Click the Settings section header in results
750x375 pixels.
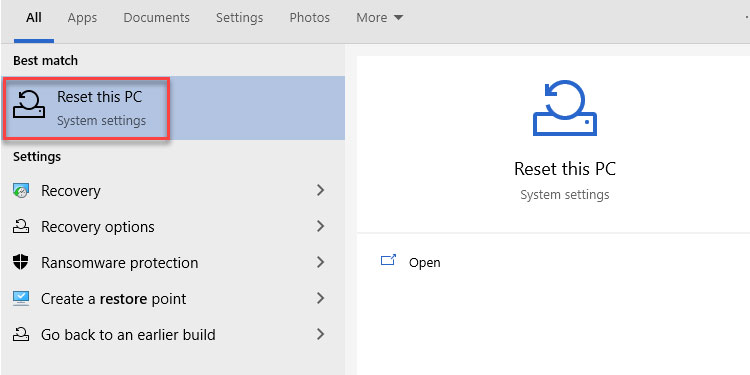coord(37,157)
